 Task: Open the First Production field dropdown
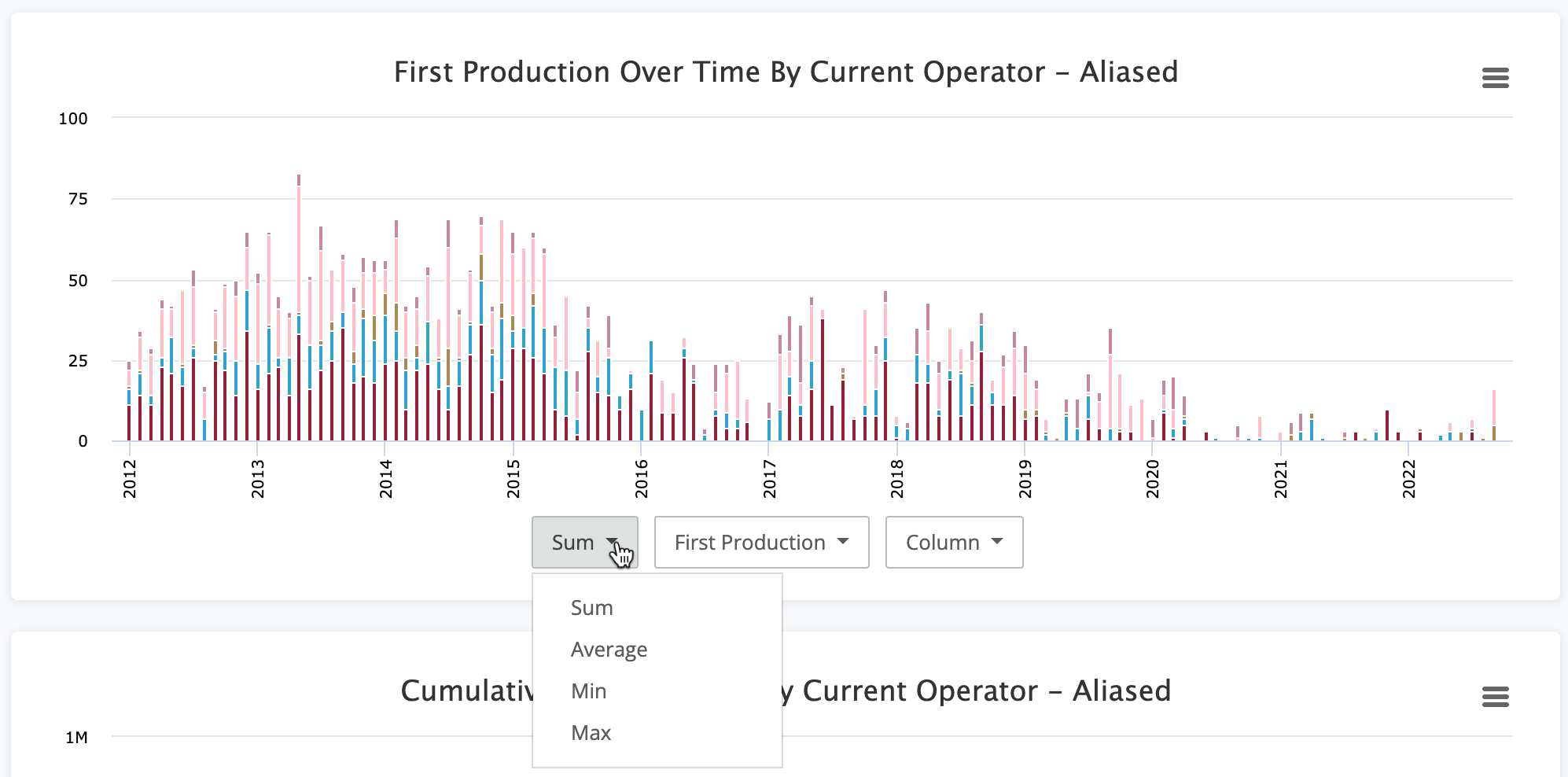760,542
